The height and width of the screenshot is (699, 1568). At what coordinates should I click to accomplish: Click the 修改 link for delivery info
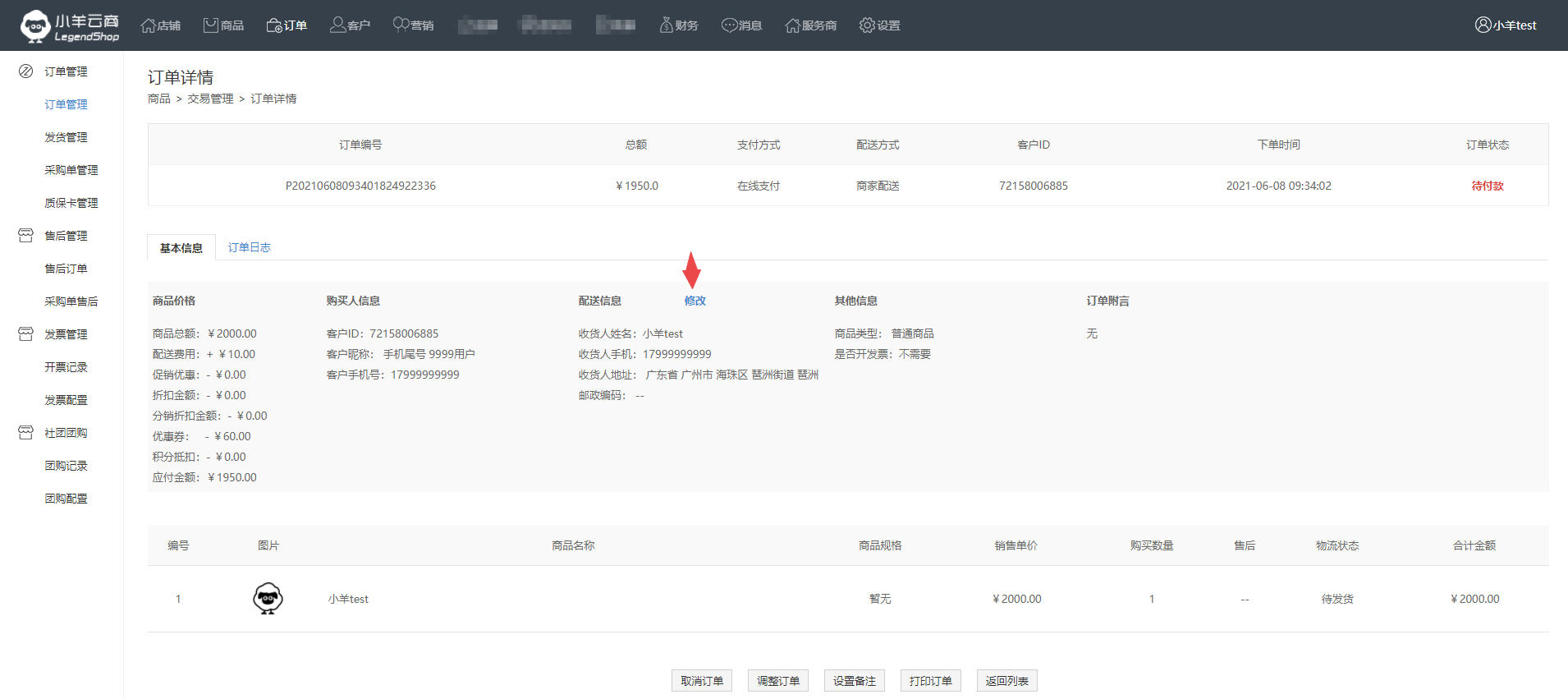[695, 301]
